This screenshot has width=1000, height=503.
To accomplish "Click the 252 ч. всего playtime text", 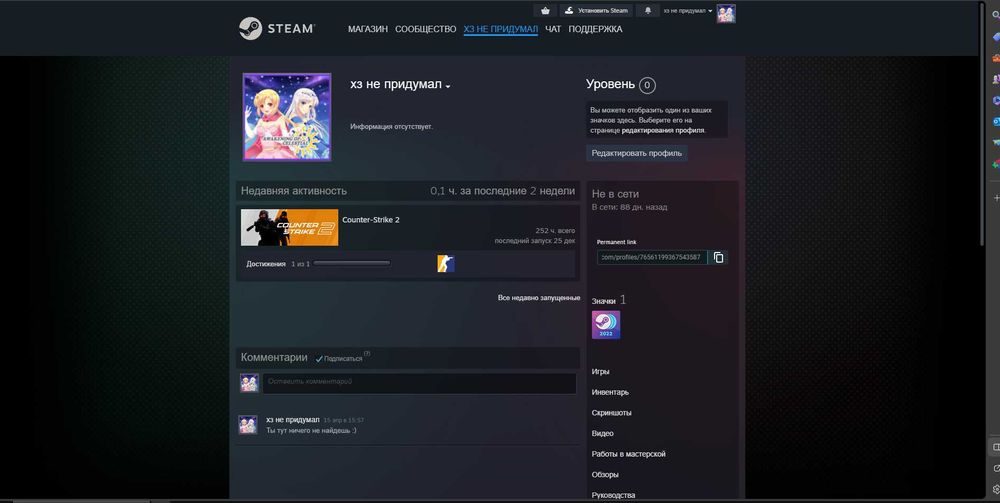I will [x=555, y=231].
